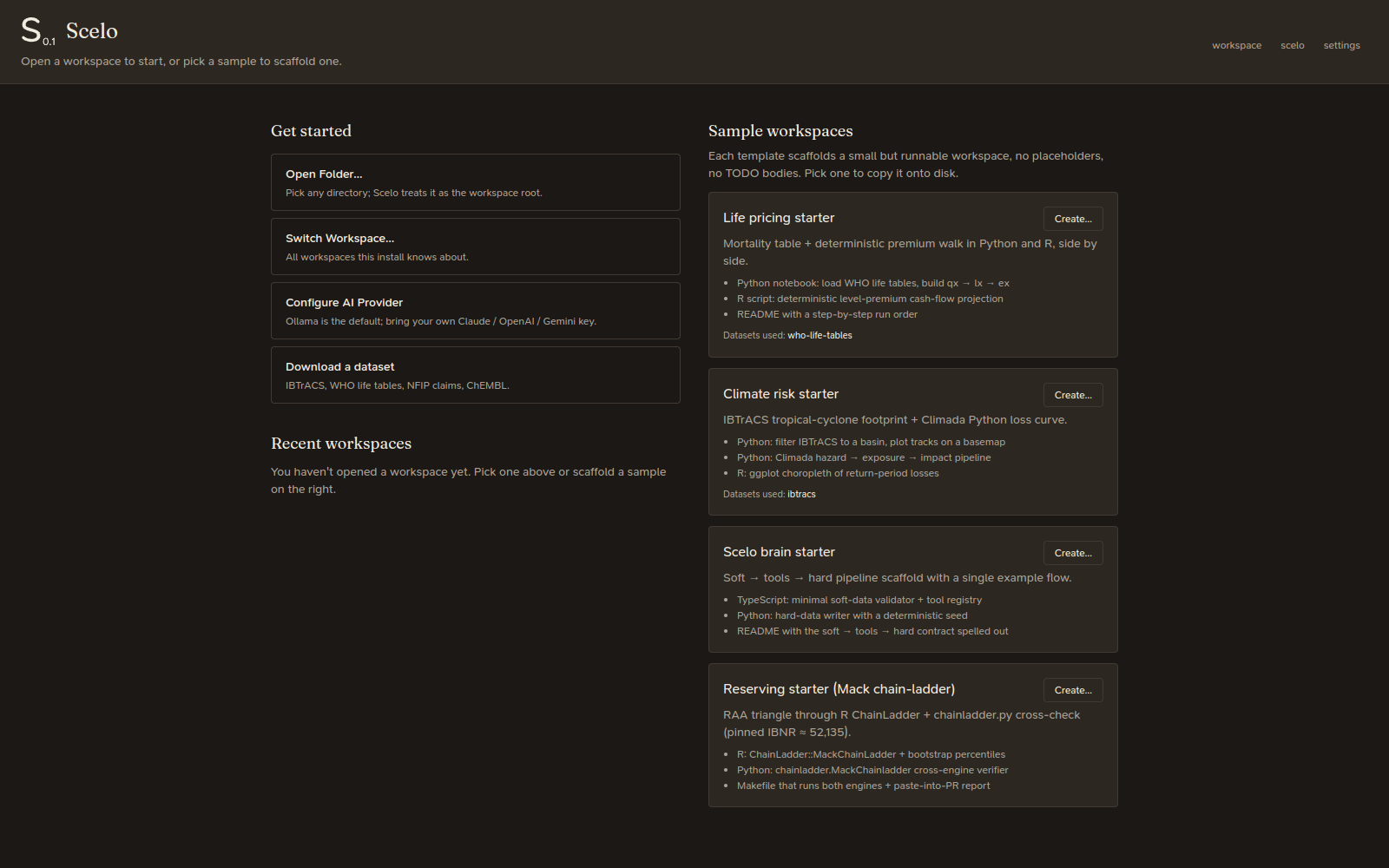Click 'R: ChainLadder::MackChainLadder' bullet

click(871, 754)
